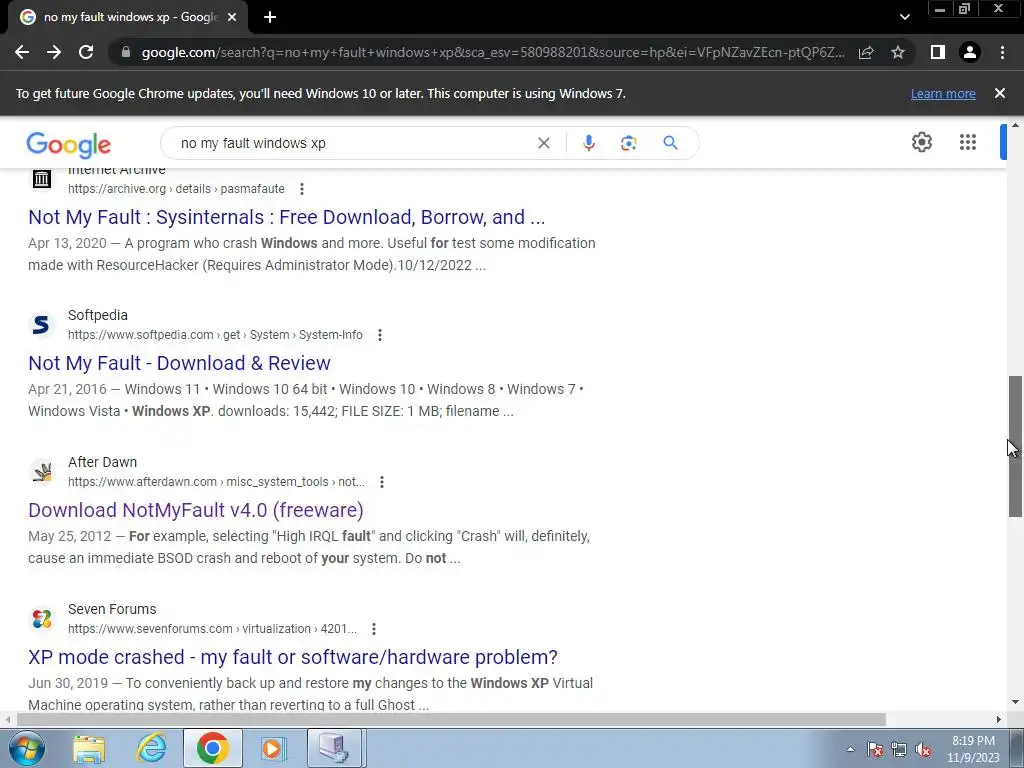
Task: Open the tab search dropdown
Action: [x=904, y=18]
